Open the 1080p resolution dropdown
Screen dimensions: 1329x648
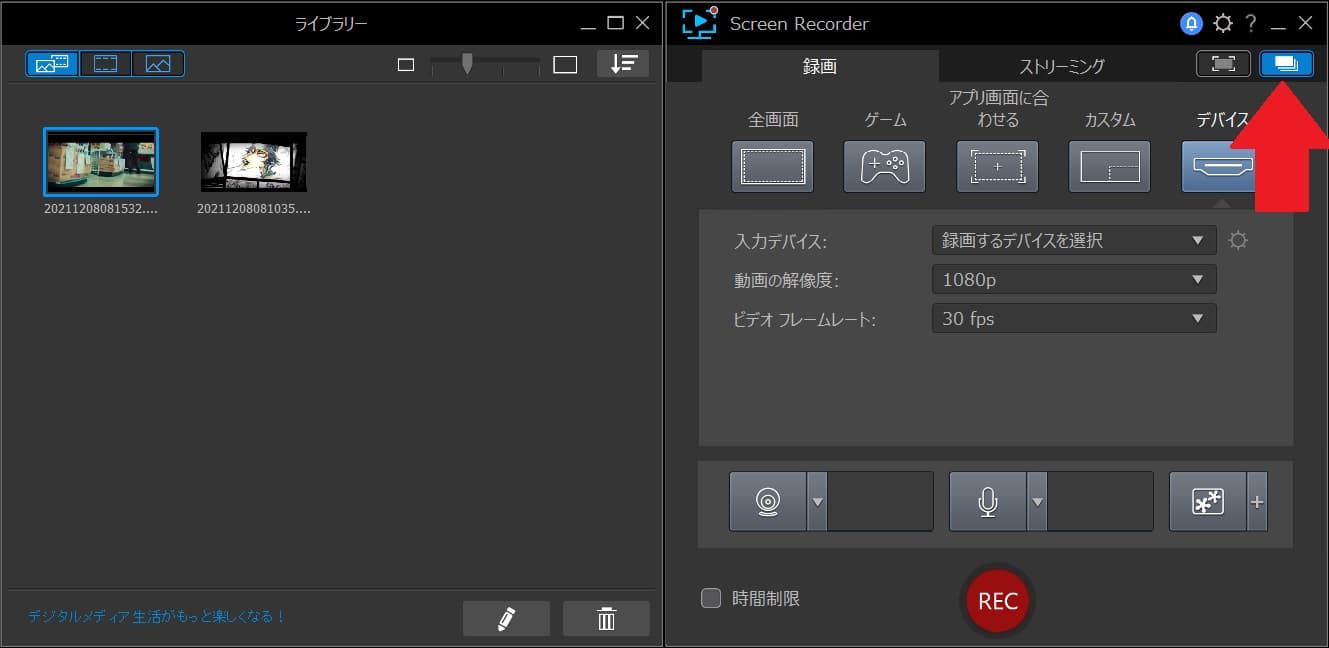[1073, 279]
